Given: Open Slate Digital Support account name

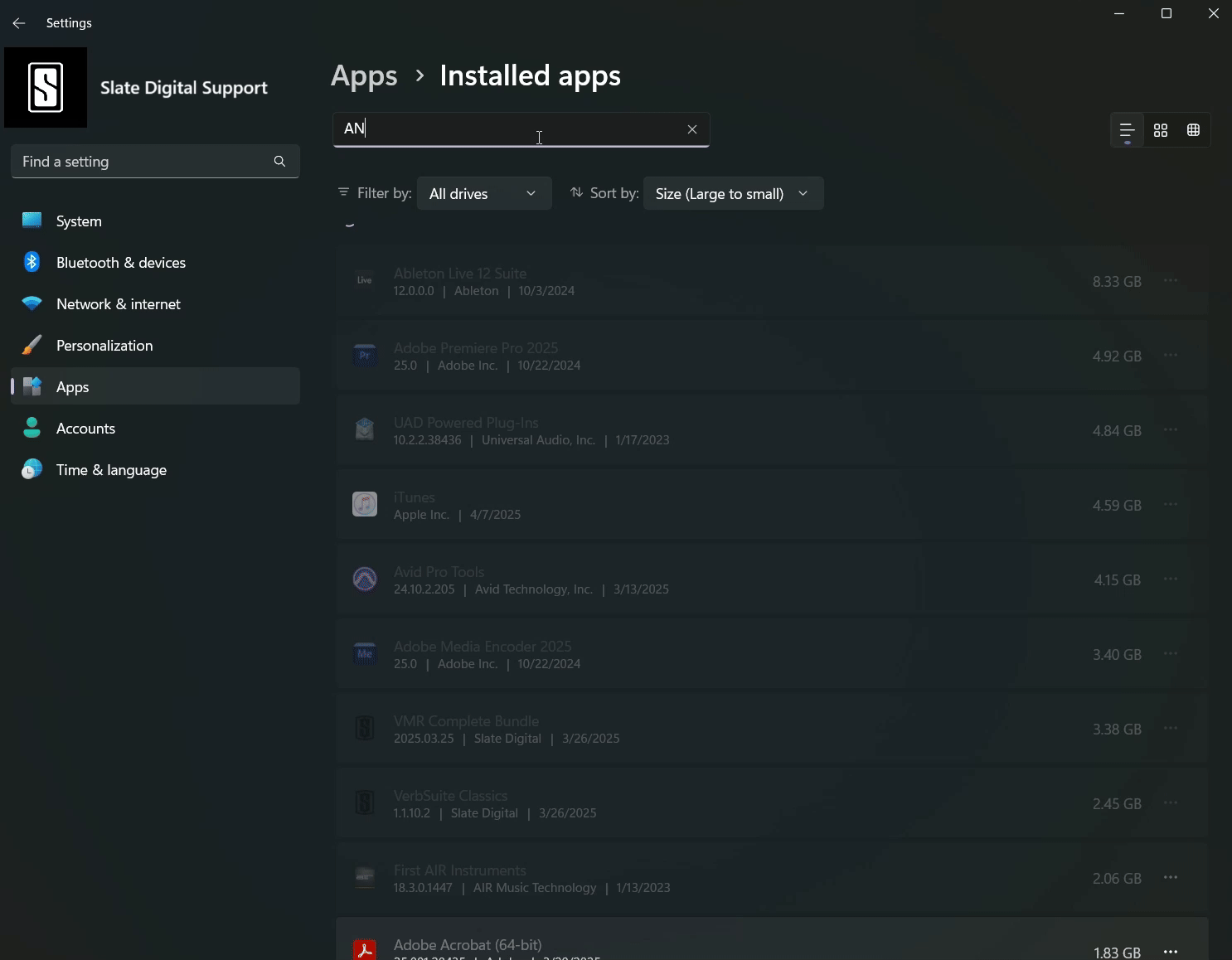Looking at the screenshot, I should point(184,88).
